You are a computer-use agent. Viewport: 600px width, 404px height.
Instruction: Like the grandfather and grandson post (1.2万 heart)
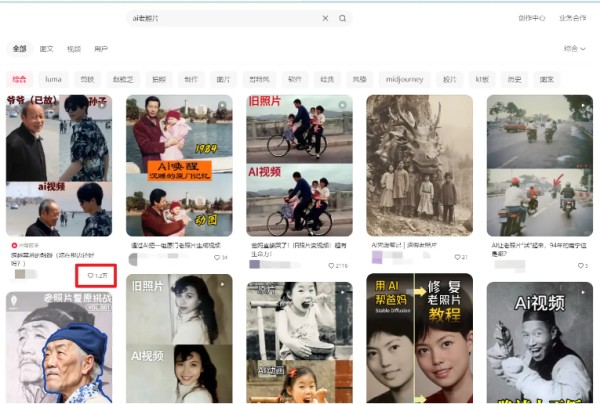[90, 275]
